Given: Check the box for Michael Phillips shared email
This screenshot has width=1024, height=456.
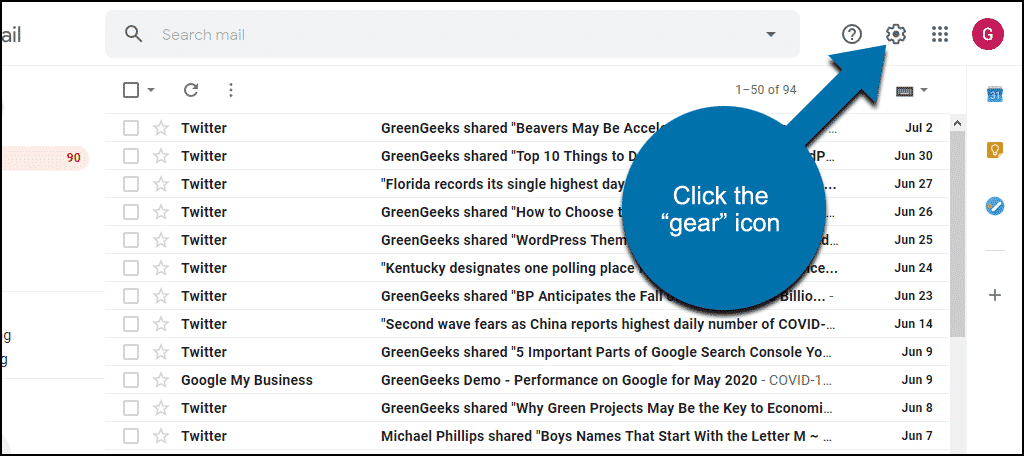Looking at the screenshot, I should pyautogui.click(x=131, y=436).
